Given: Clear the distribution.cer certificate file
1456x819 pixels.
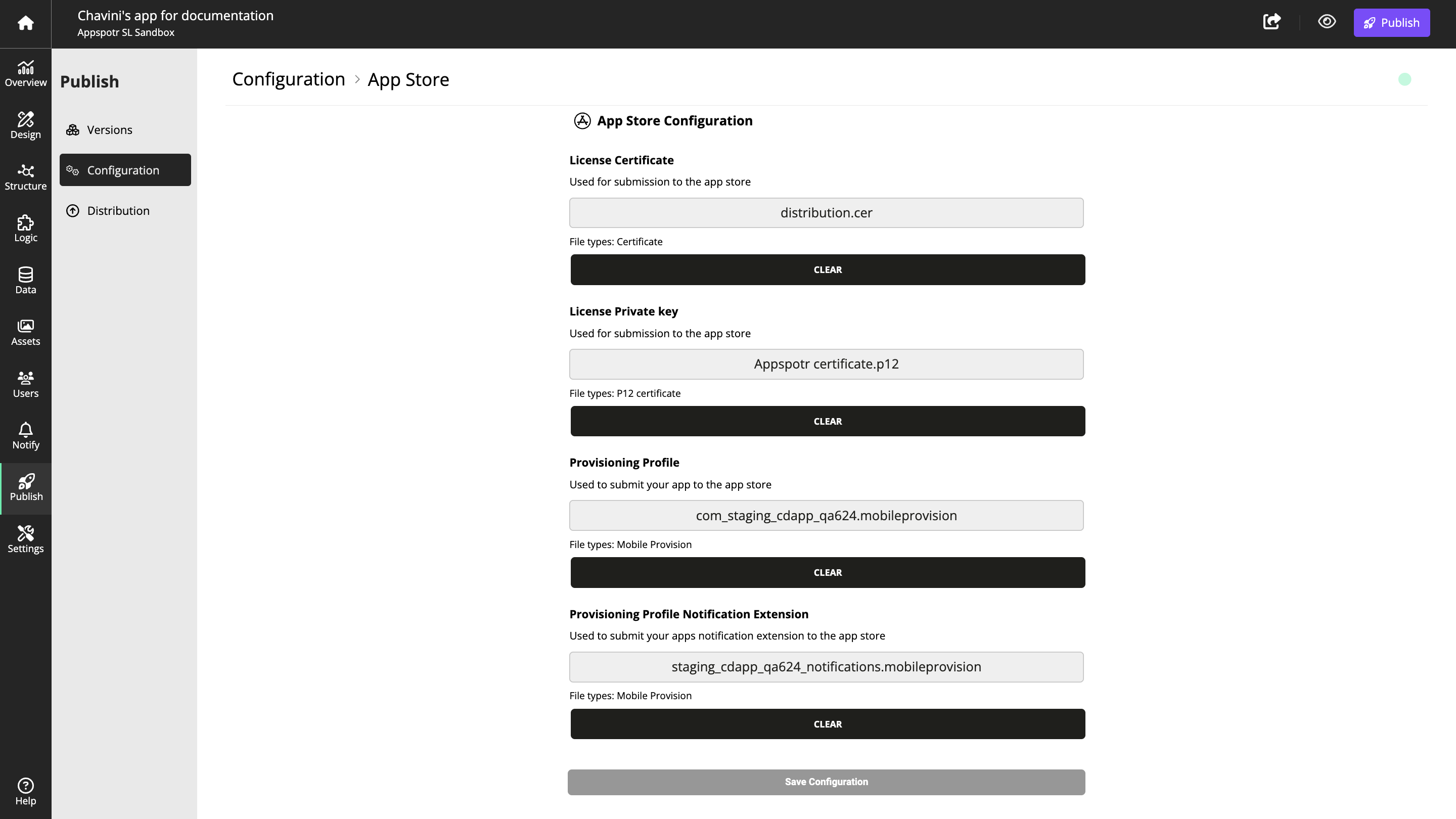Looking at the screenshot, I should click(828, 269).
